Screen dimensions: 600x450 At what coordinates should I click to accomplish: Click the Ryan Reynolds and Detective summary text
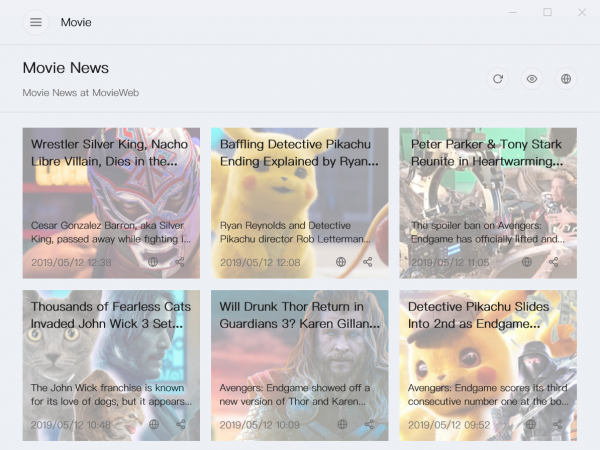coord(295,232)
